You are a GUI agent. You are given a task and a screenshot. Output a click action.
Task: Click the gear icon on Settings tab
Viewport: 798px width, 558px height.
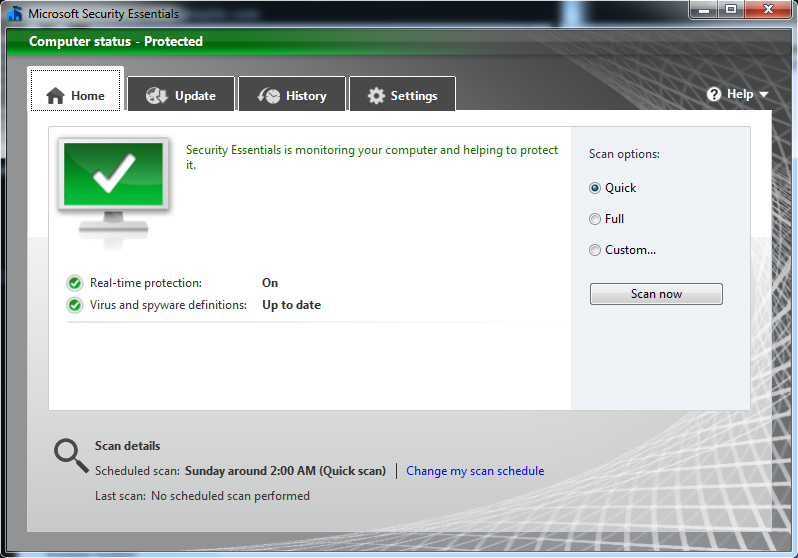[376, 96]
